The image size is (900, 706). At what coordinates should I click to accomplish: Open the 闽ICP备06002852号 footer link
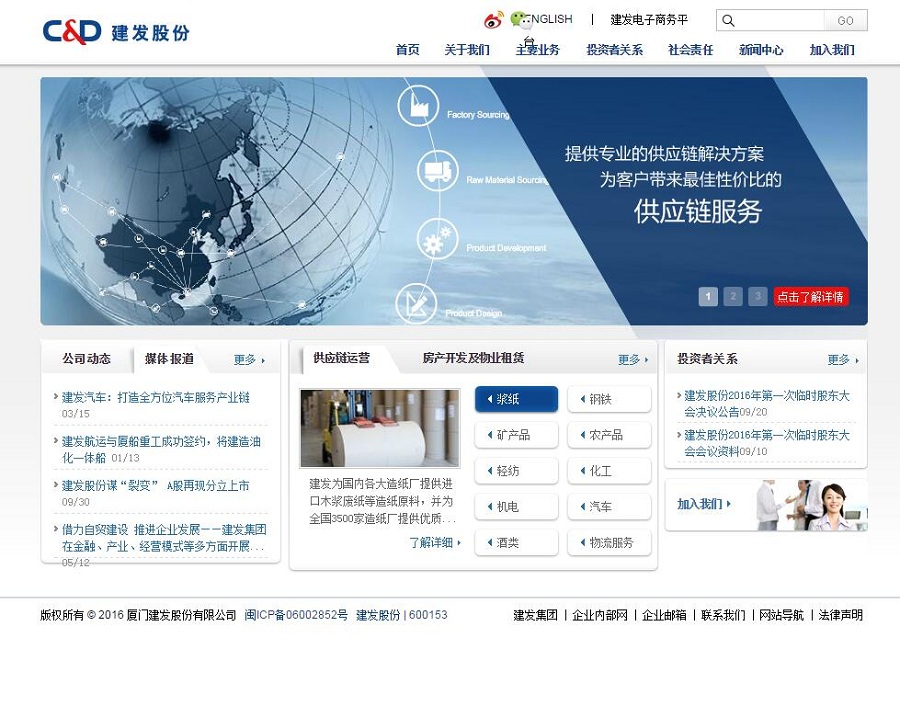(x=296, y=615)
